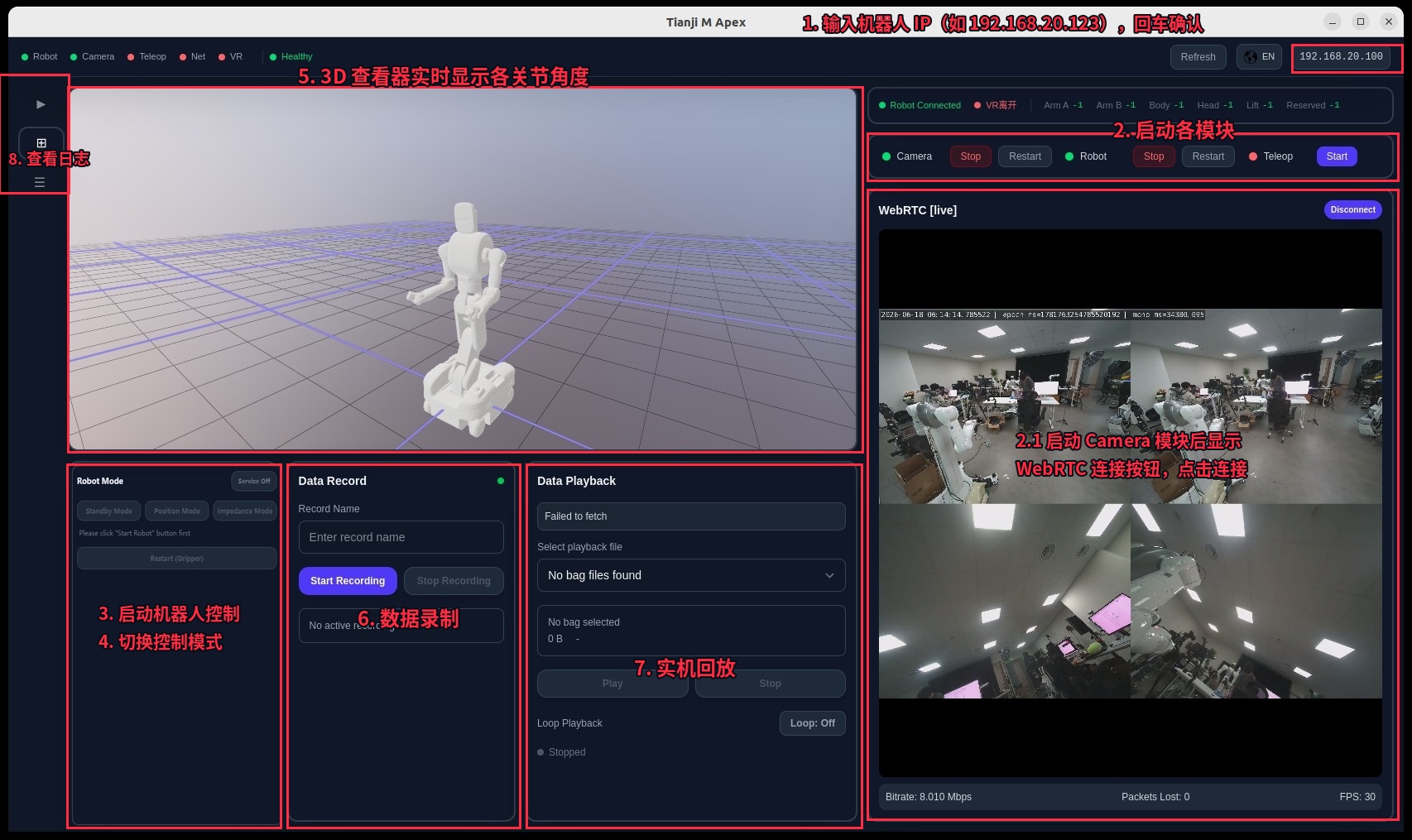Click the play triangle icon in left sidebar
Screen dimensions: 1412x840
coord(41,104)
